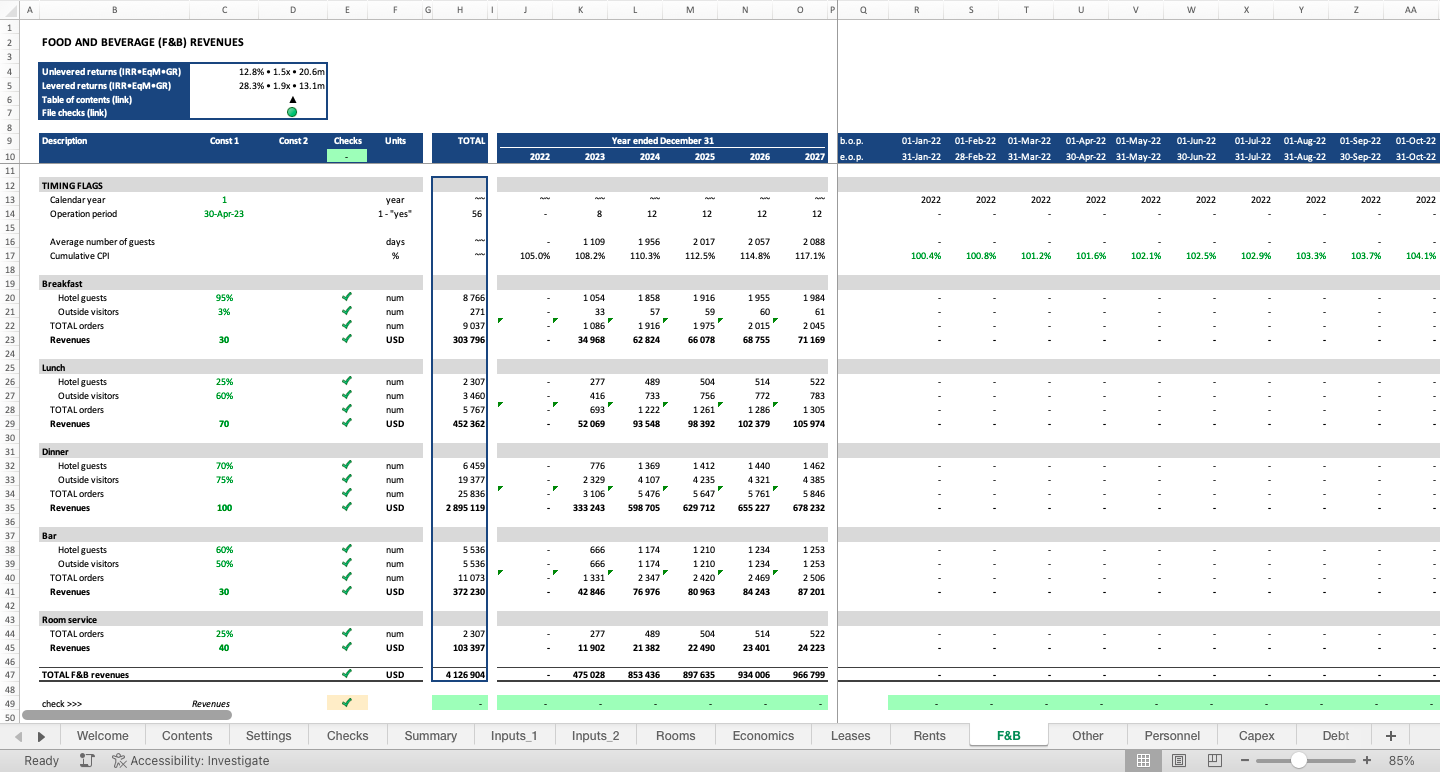
Task: Select column H header
Action: click(x=459, y=9)
